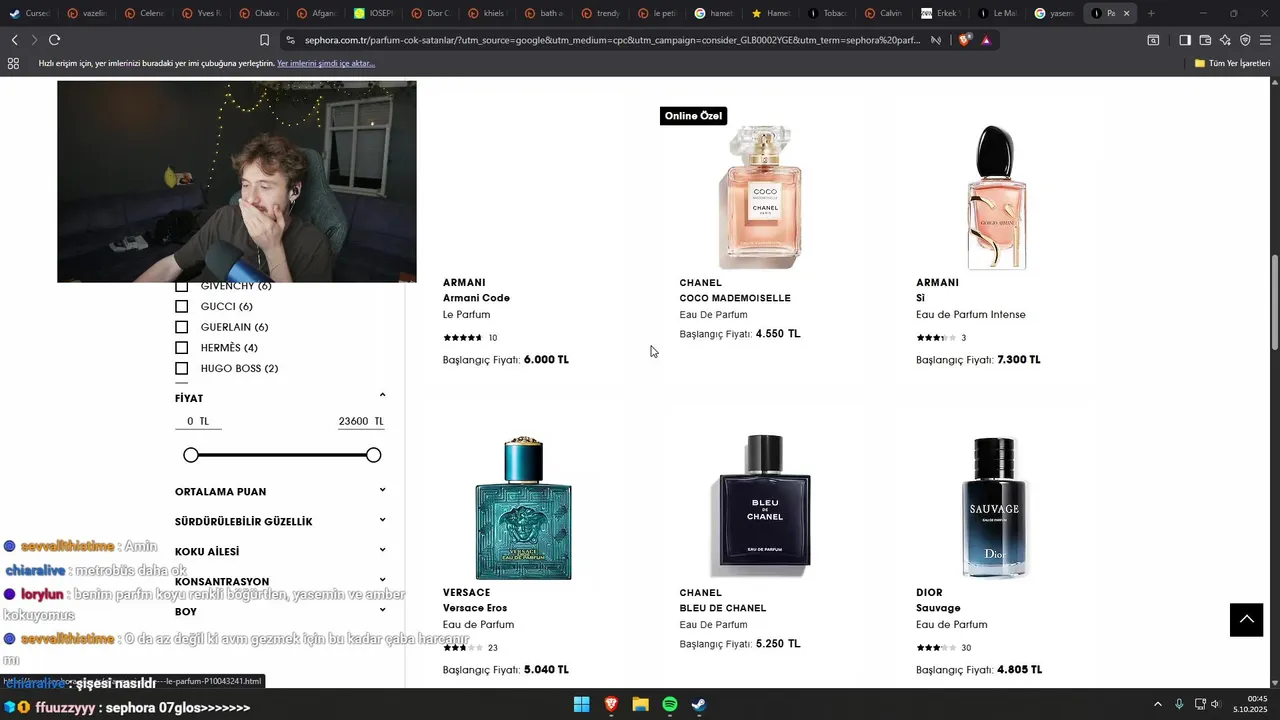This screenshot has width=1280, height=720.
Task: Grab the maximum price slider handle
Action: click(373, 455)
